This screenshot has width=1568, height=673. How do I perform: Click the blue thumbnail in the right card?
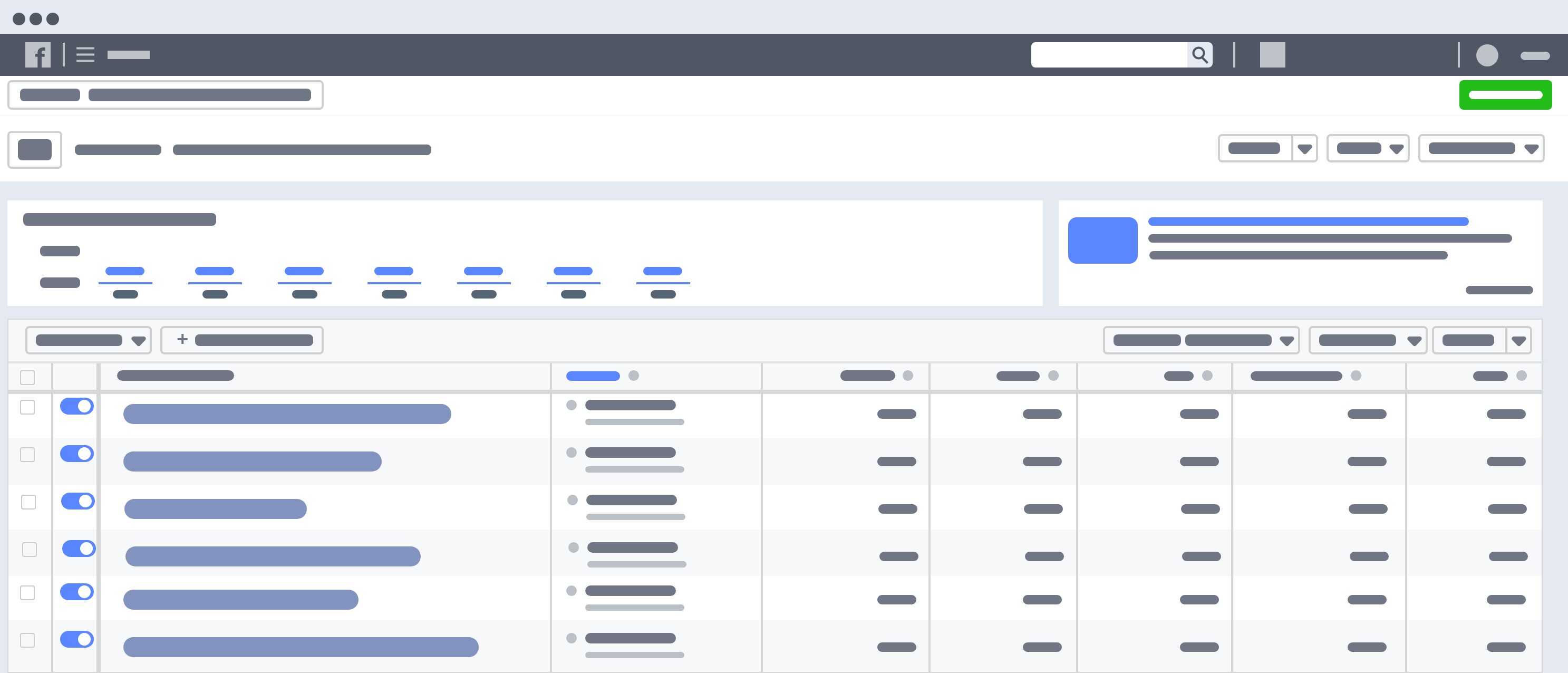point(1102,241)
